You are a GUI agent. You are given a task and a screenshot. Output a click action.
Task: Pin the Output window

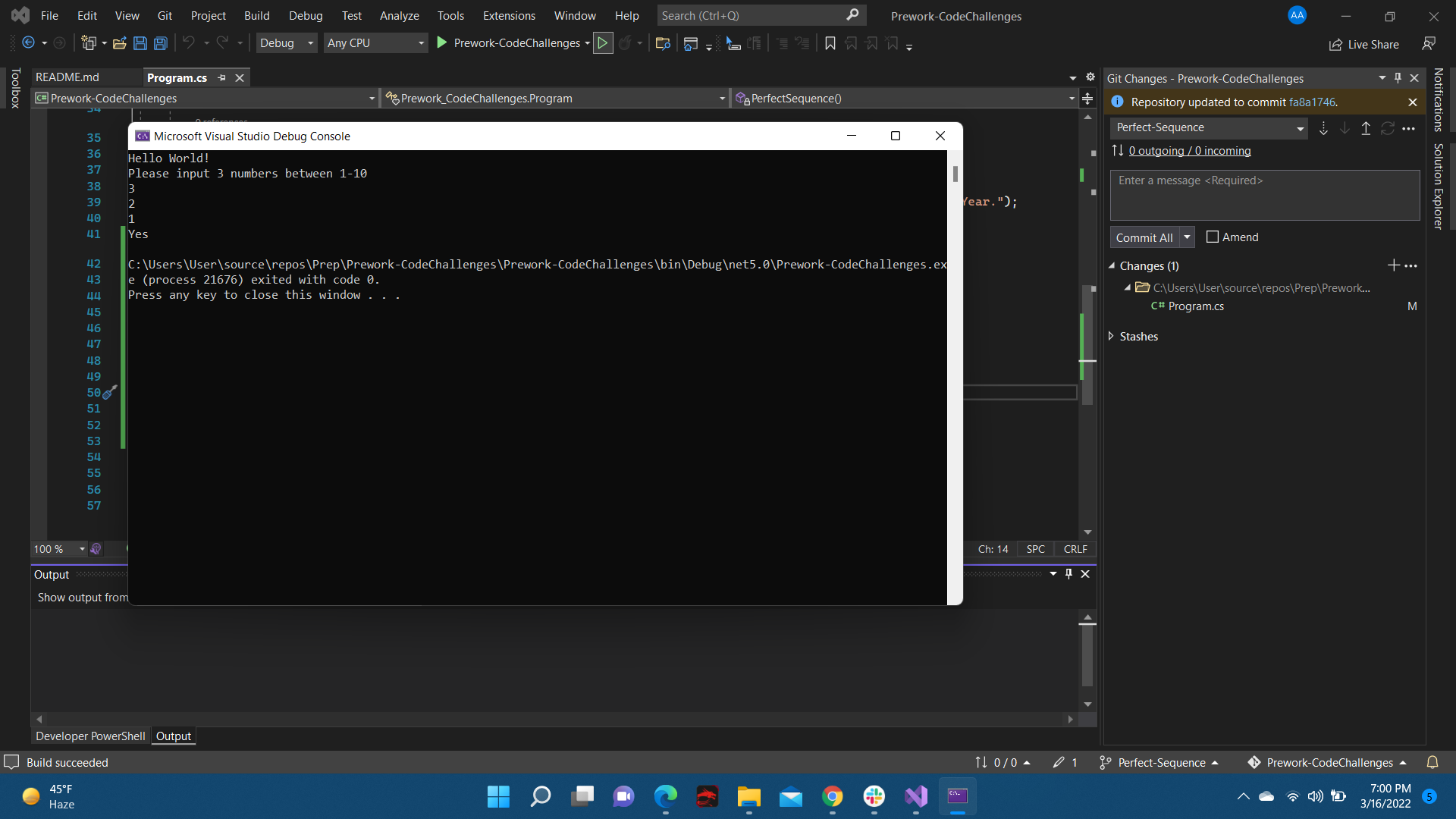coord(1068,574)
